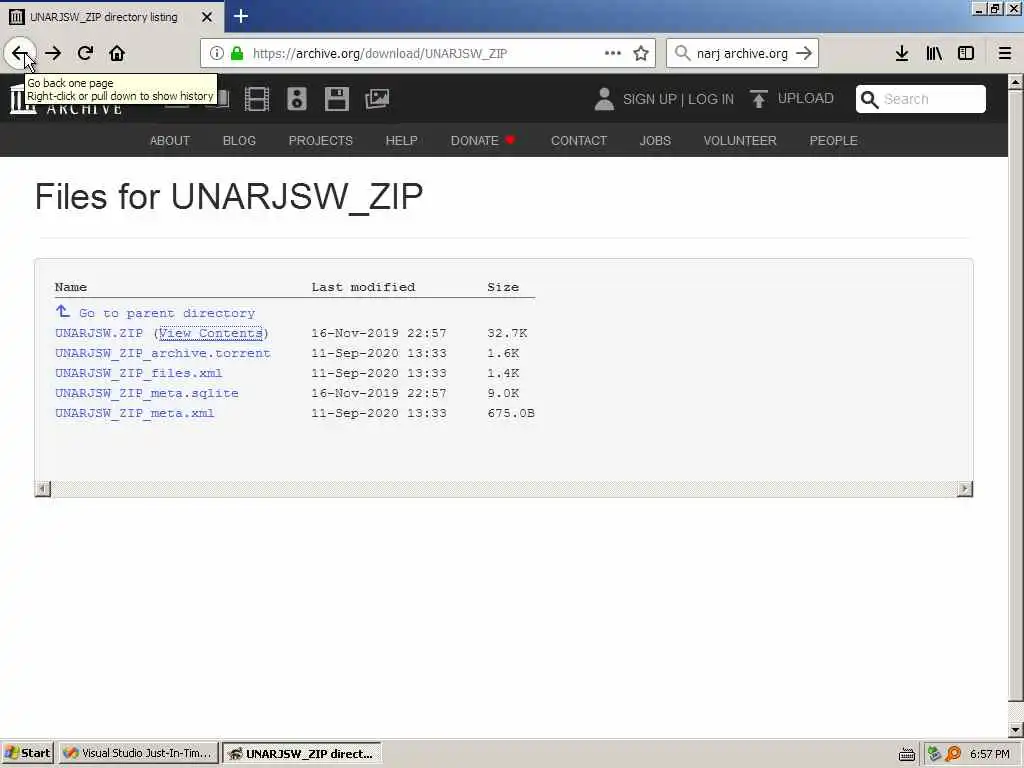Open the VOLUNTEER menu item
The height and width of the screenshot is (768, 1024).
click(740, 140)
